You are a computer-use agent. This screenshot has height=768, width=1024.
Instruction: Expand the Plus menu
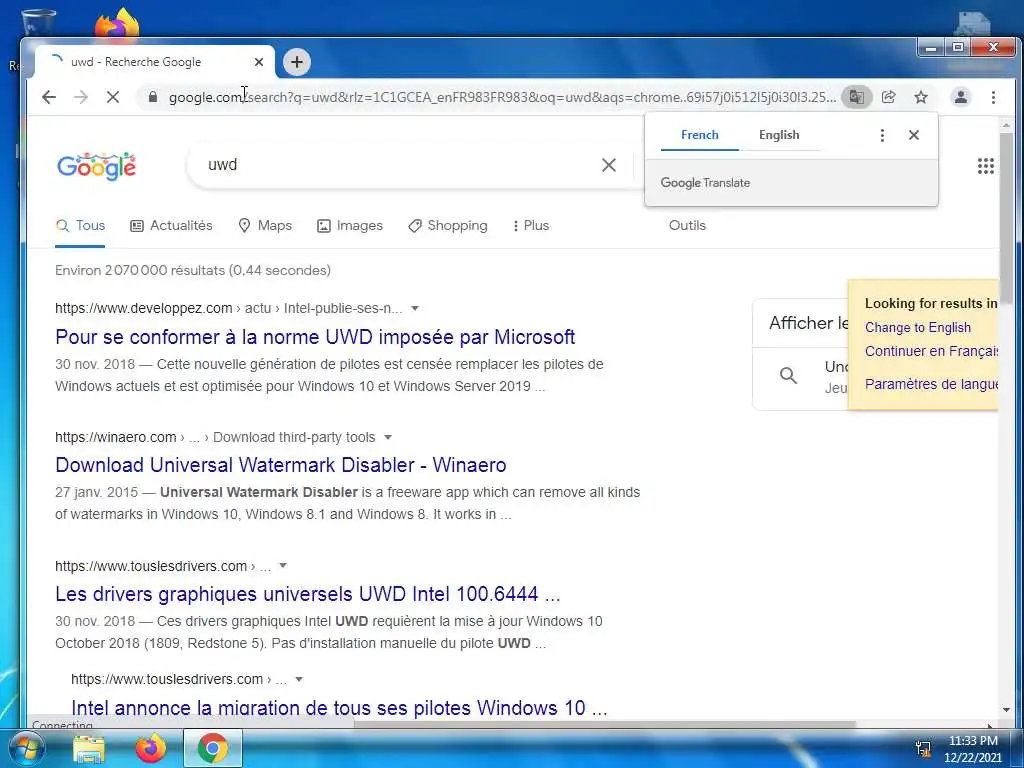pyautogui.click(x=531, y=226)
